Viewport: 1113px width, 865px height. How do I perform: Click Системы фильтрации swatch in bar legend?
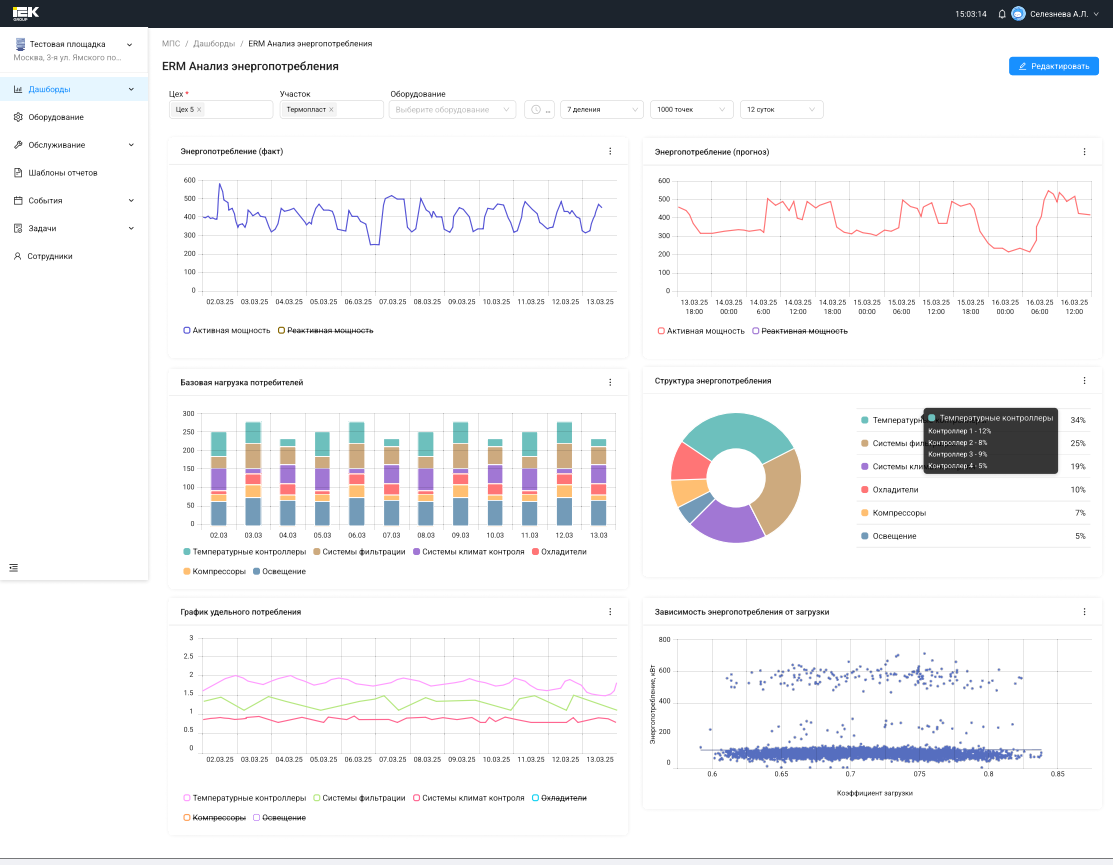click(x=317, y=552)
